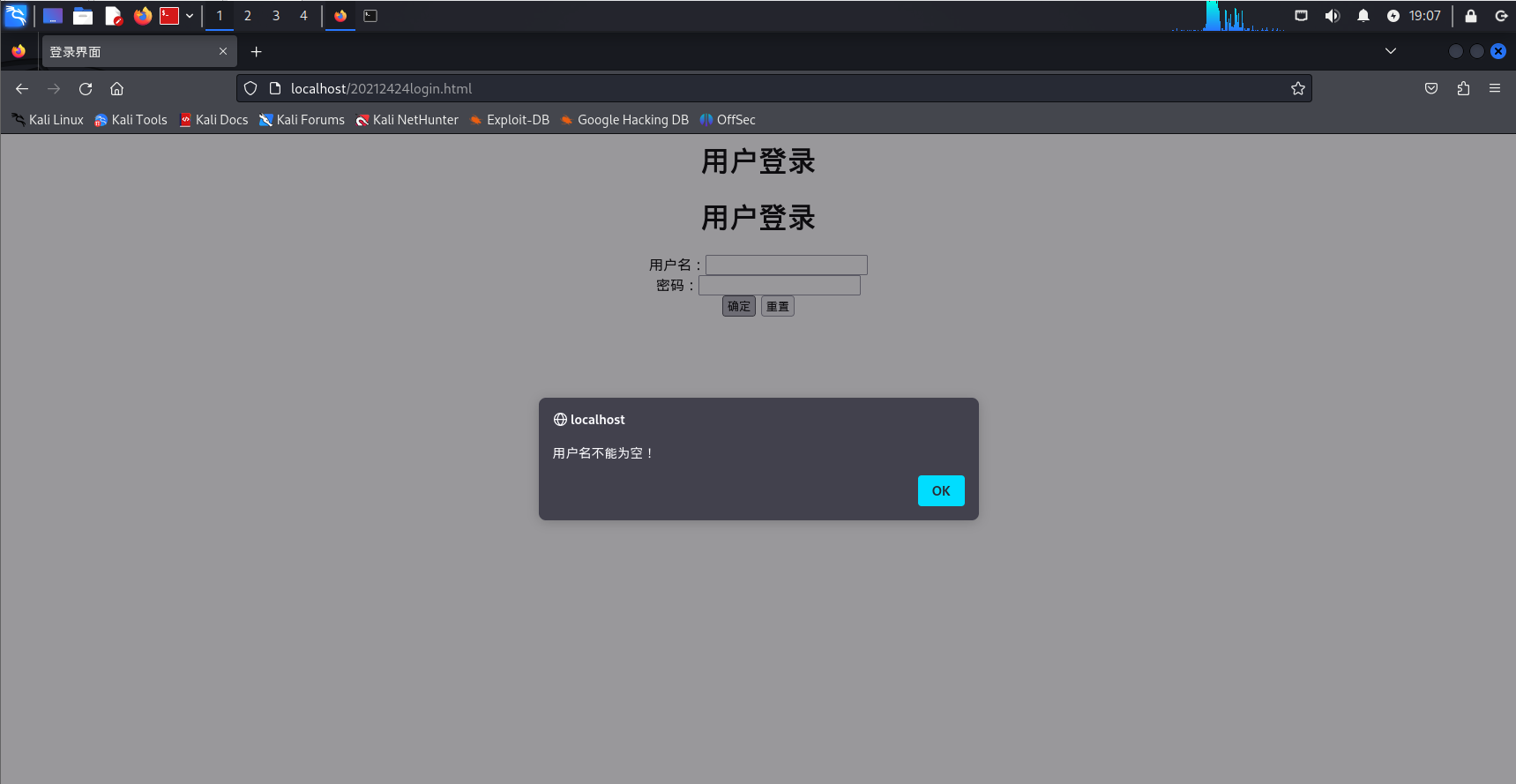1516x784 pixels.
Task: Open the Kali Linux bookmark
Action: point(48,120)
